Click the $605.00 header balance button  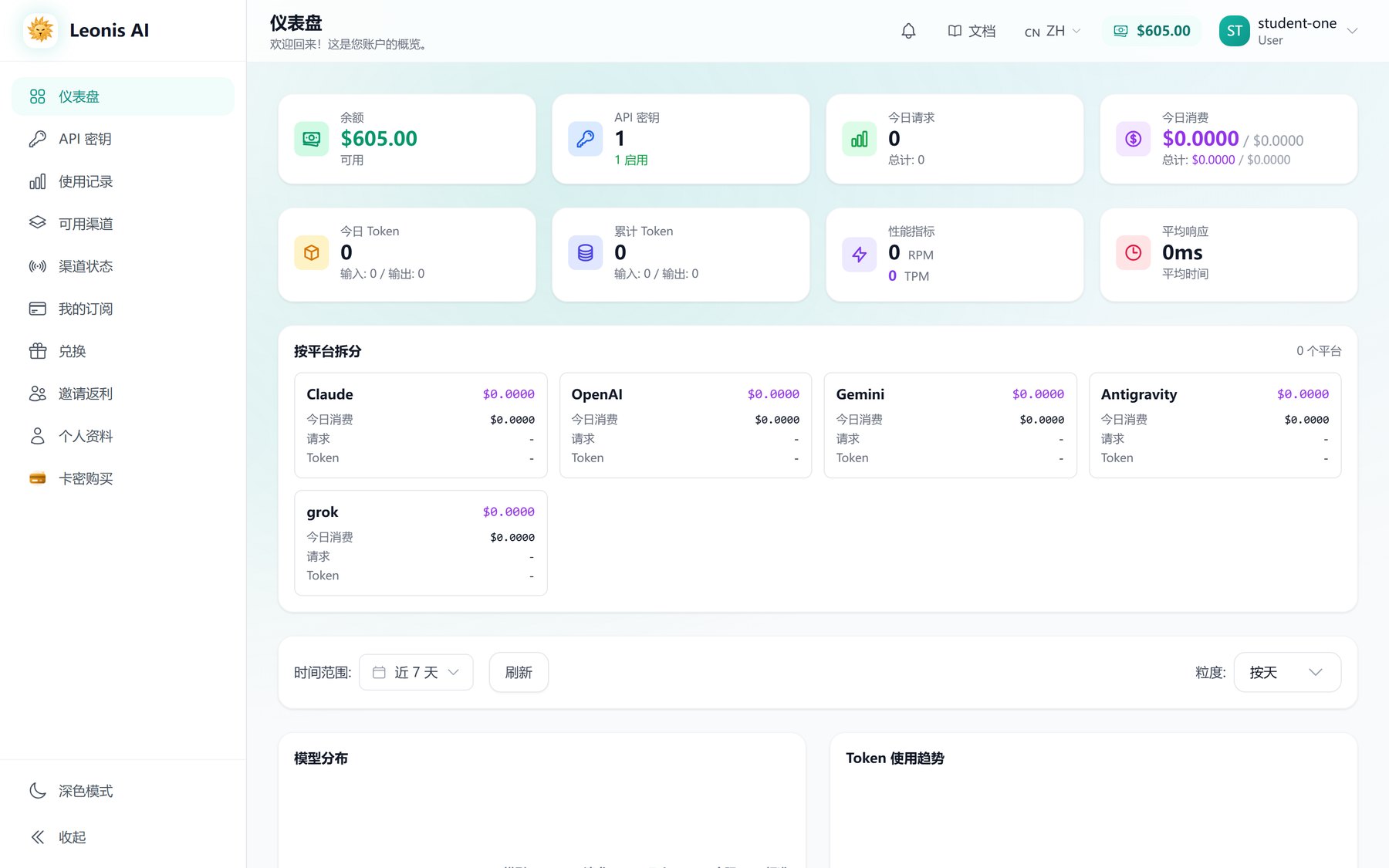1151,31
